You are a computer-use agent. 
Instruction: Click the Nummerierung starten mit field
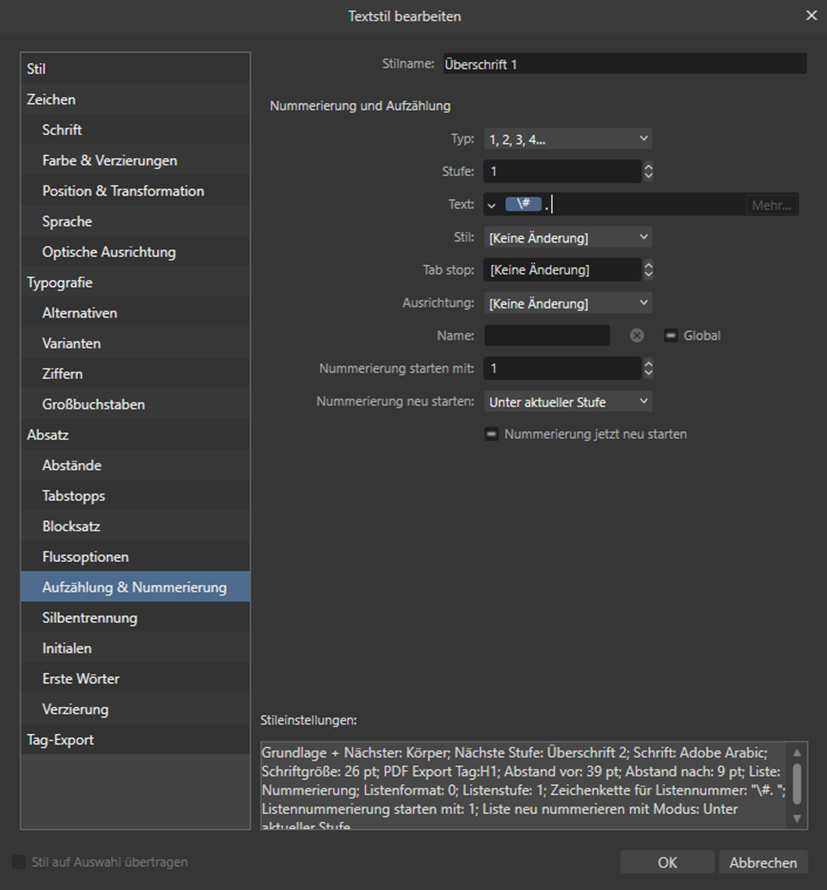pos(562,369)
